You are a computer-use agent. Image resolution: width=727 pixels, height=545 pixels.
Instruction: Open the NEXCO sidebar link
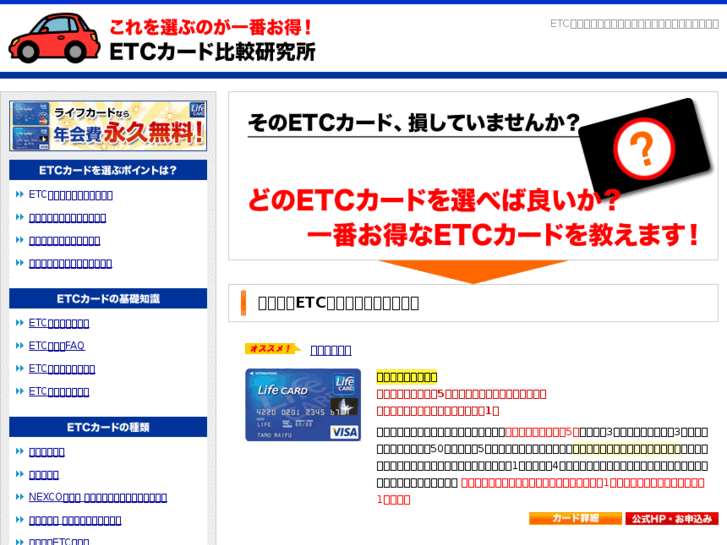click(x=98, y=497)
